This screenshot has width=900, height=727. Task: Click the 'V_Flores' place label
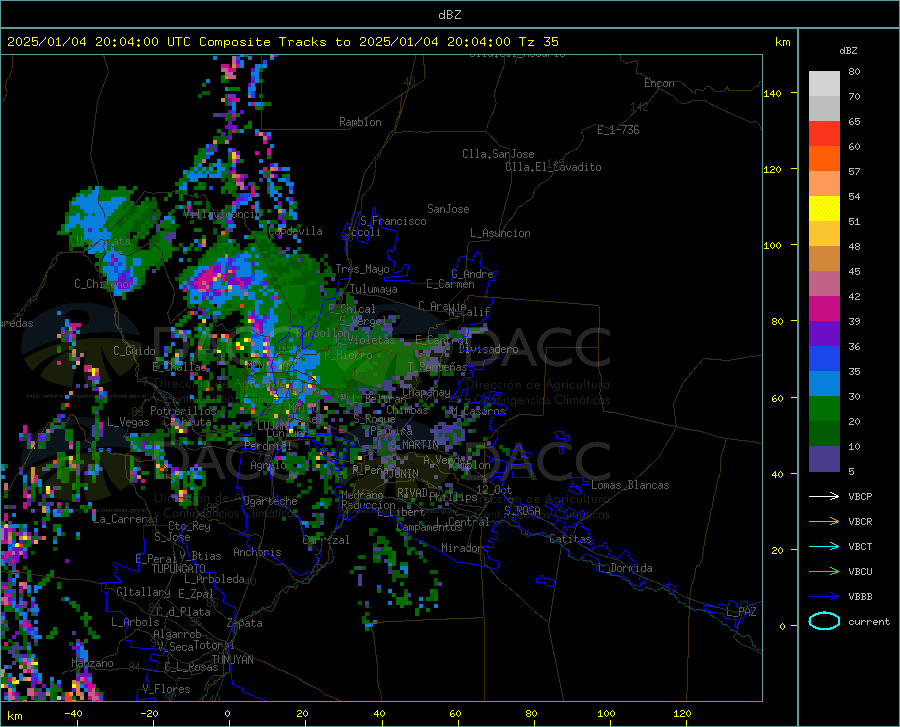[x=166, y=689]
